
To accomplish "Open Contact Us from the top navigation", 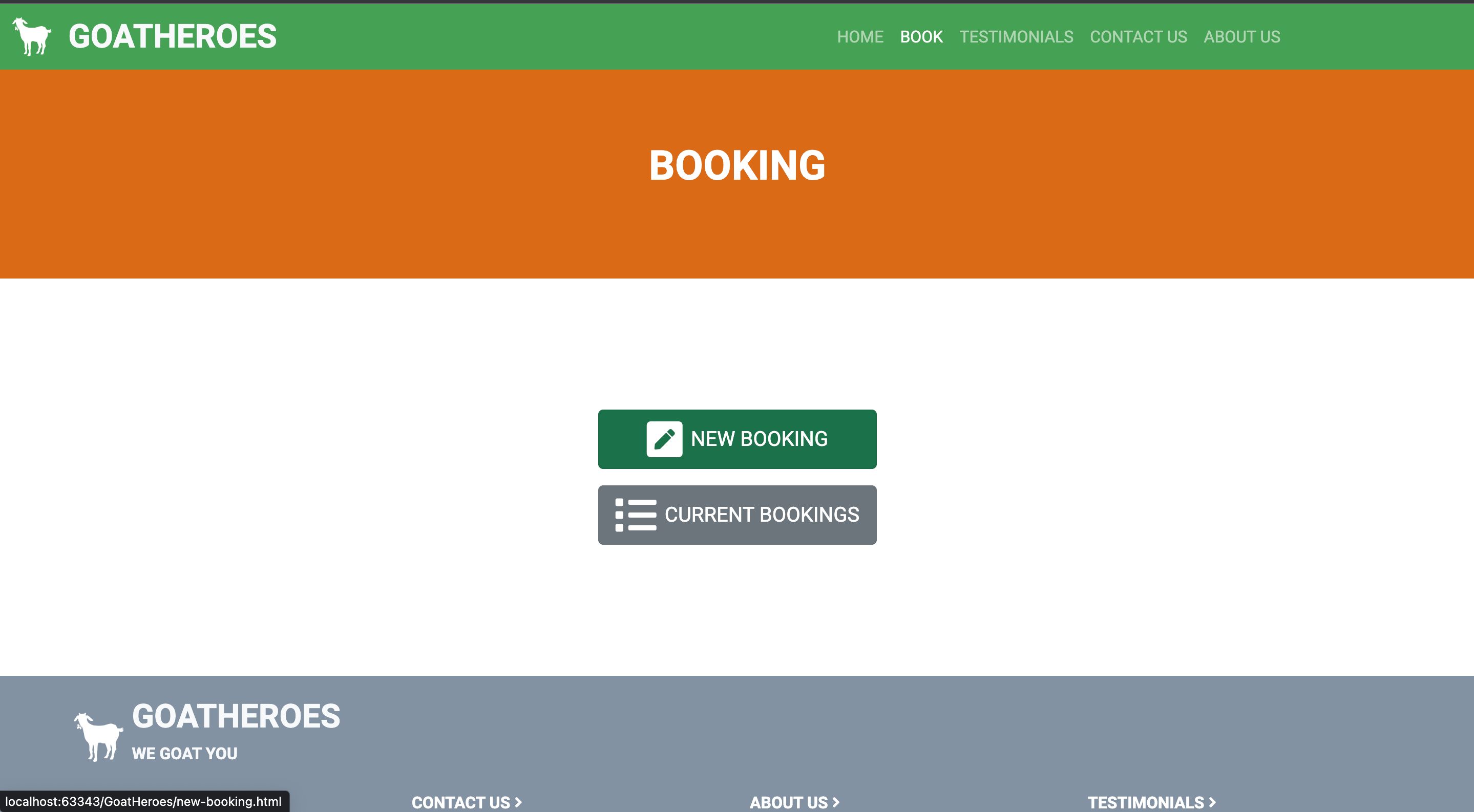I will pos(1138,36).
